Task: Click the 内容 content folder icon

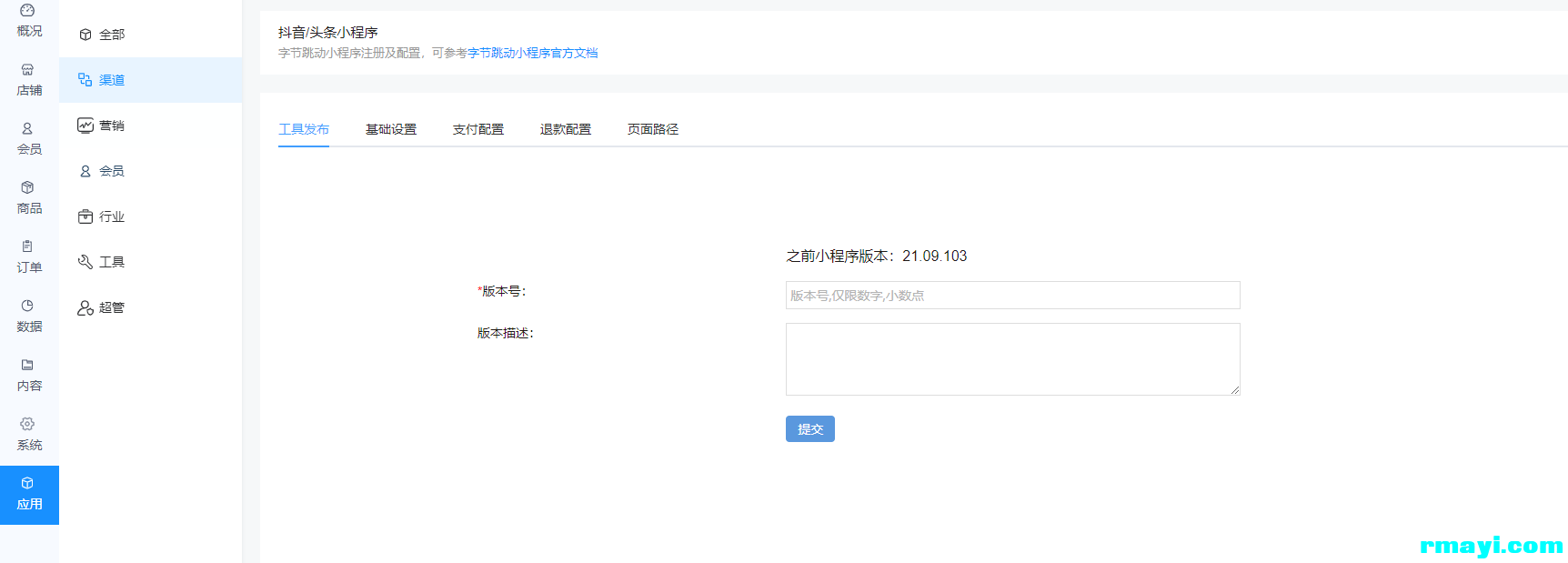Action: 27,366
